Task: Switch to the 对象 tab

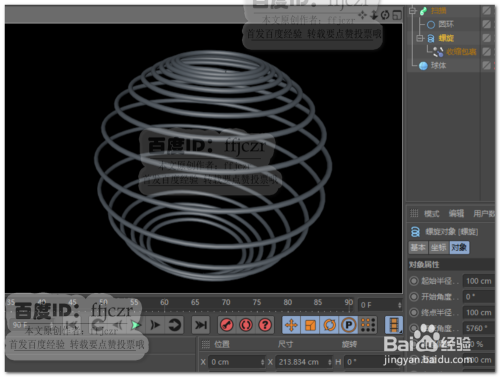Action: click(x=459, y=248)
